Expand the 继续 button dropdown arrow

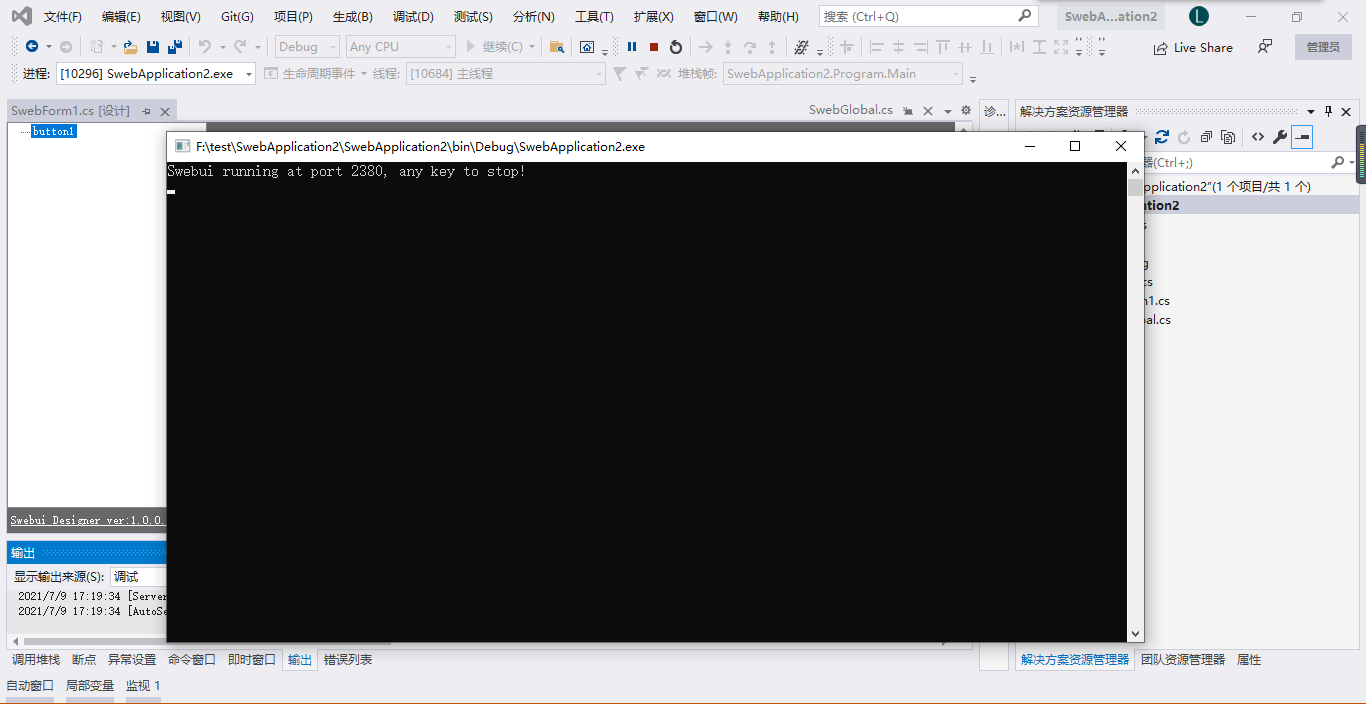532,47
